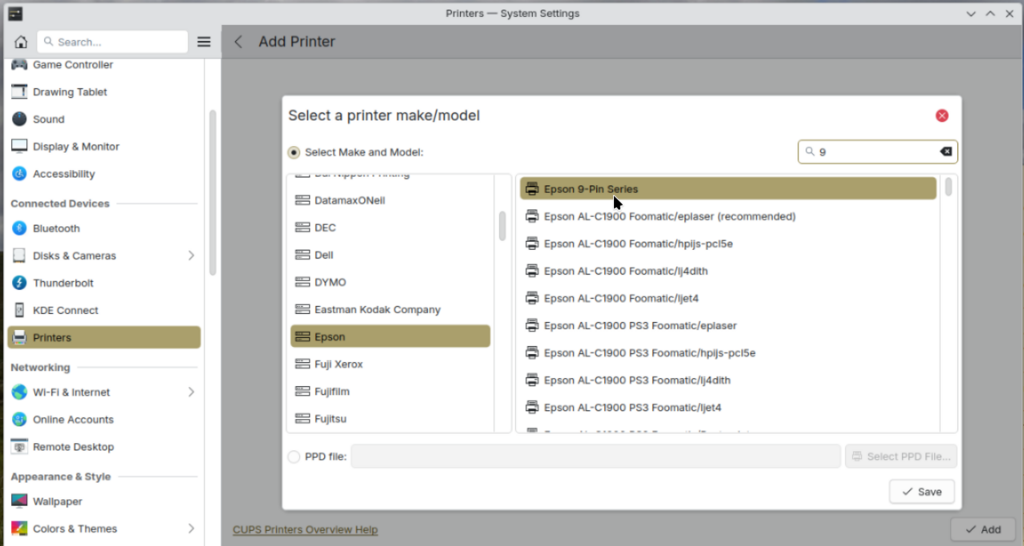Select Epson AL-C1900 Foomatic/eplaser (recommended) driver
1024x546 pixels.
[669, 216]
